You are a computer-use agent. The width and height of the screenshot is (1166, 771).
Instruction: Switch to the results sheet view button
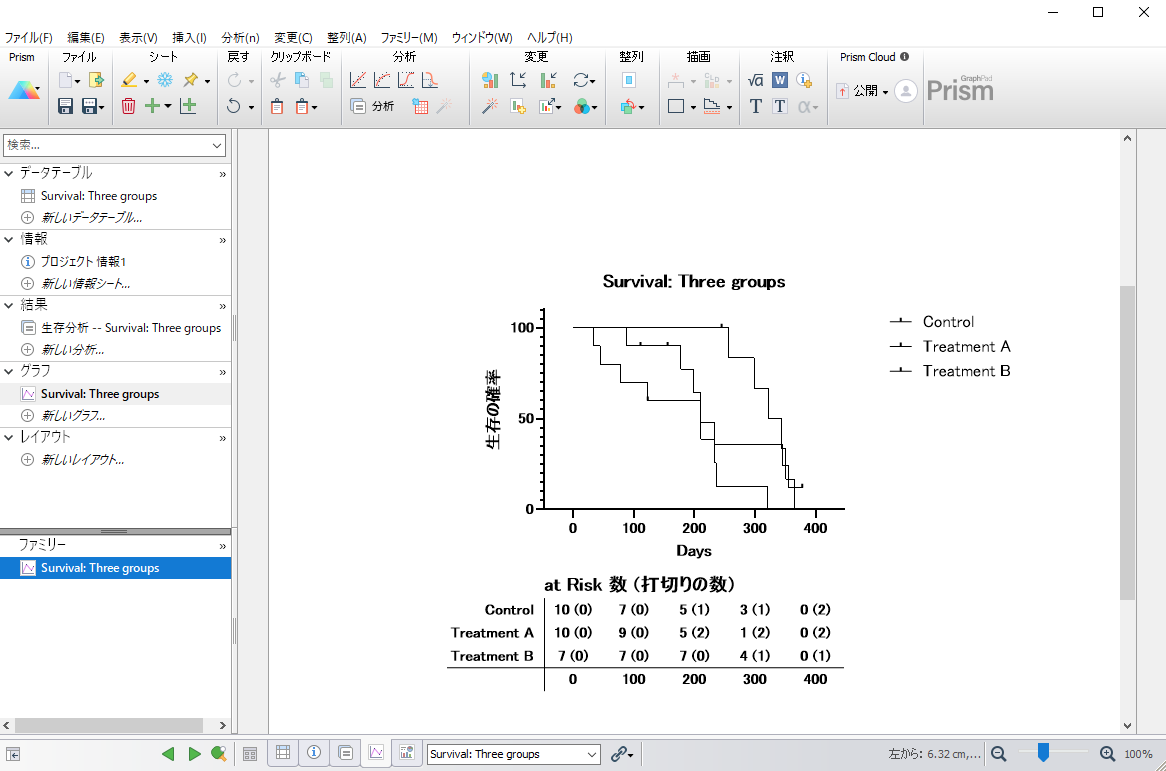tap(345, 754)
